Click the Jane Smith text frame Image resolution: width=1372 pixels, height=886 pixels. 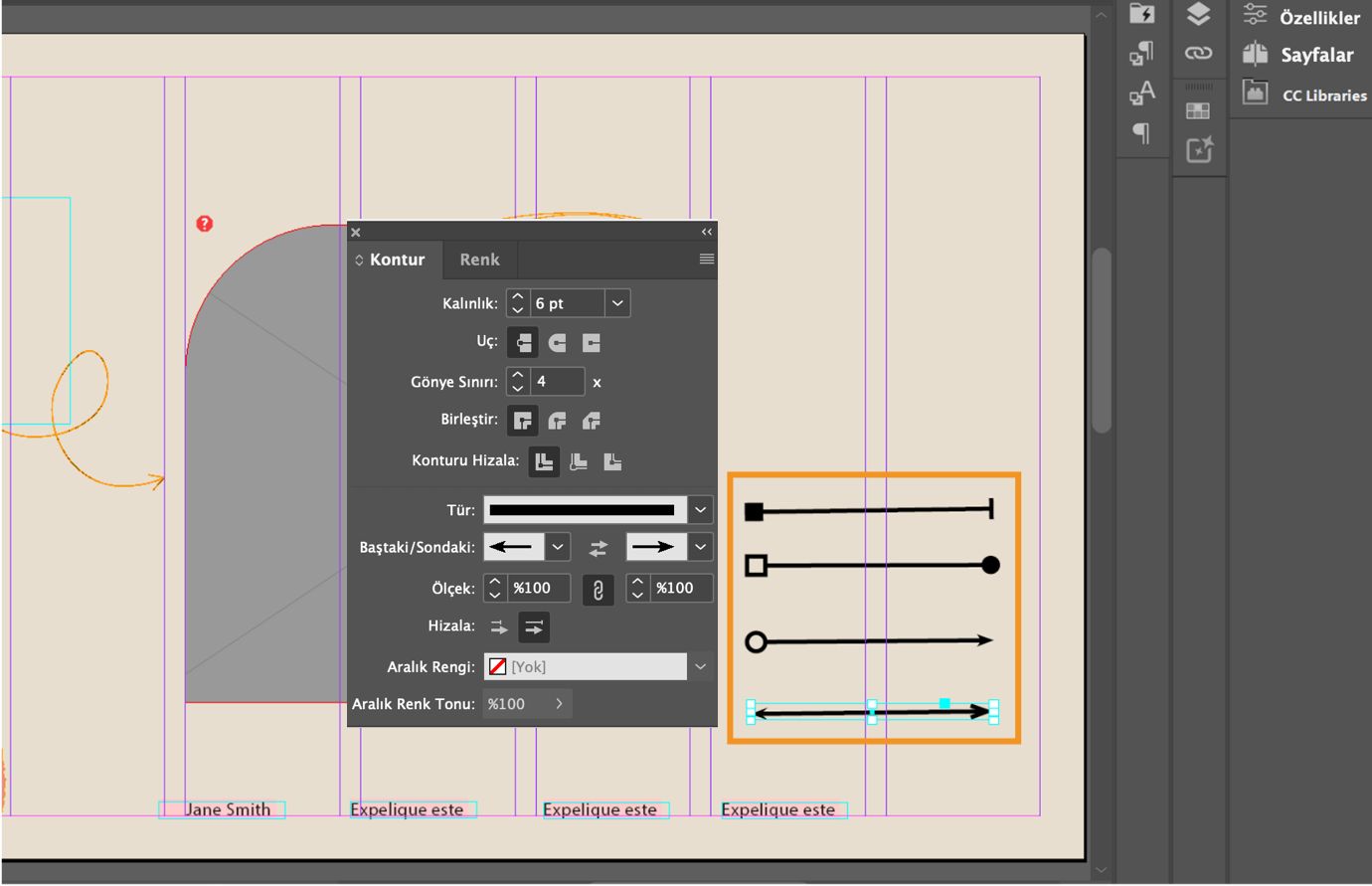coord(223,809)
